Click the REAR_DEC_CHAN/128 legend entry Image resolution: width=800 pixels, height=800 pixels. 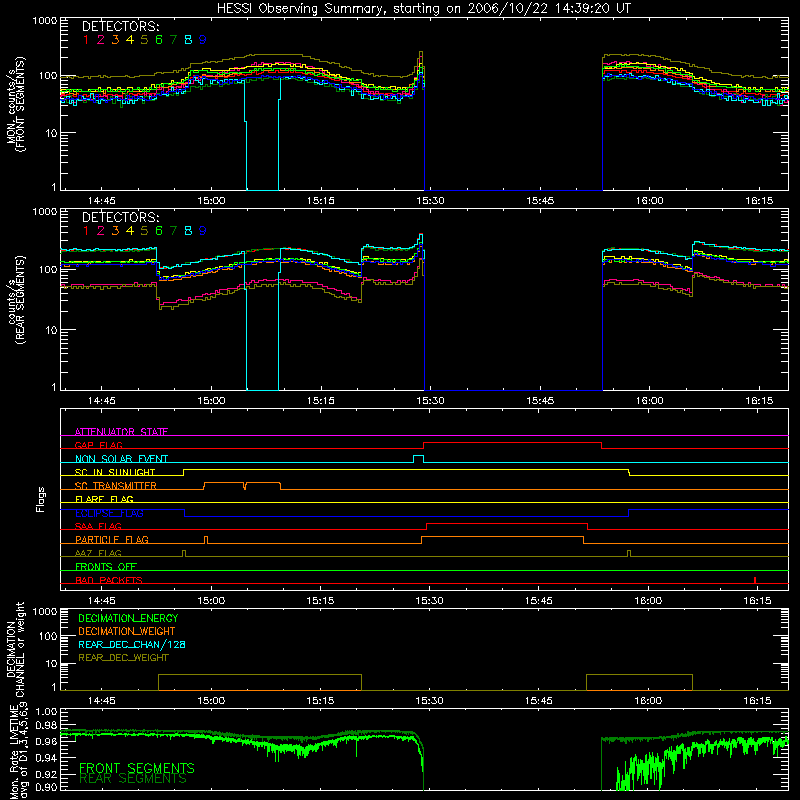click(132, 645)
